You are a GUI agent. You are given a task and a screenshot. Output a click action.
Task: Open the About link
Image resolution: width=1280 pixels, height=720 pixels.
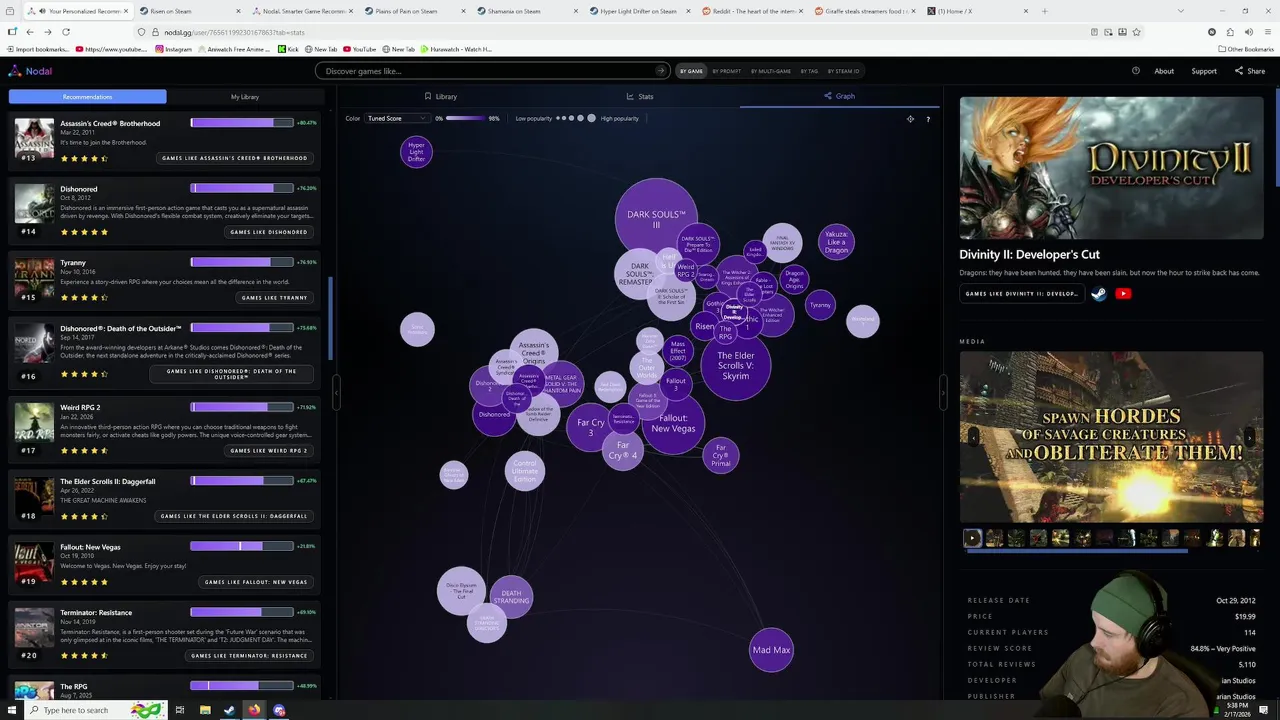(1164, 71)
